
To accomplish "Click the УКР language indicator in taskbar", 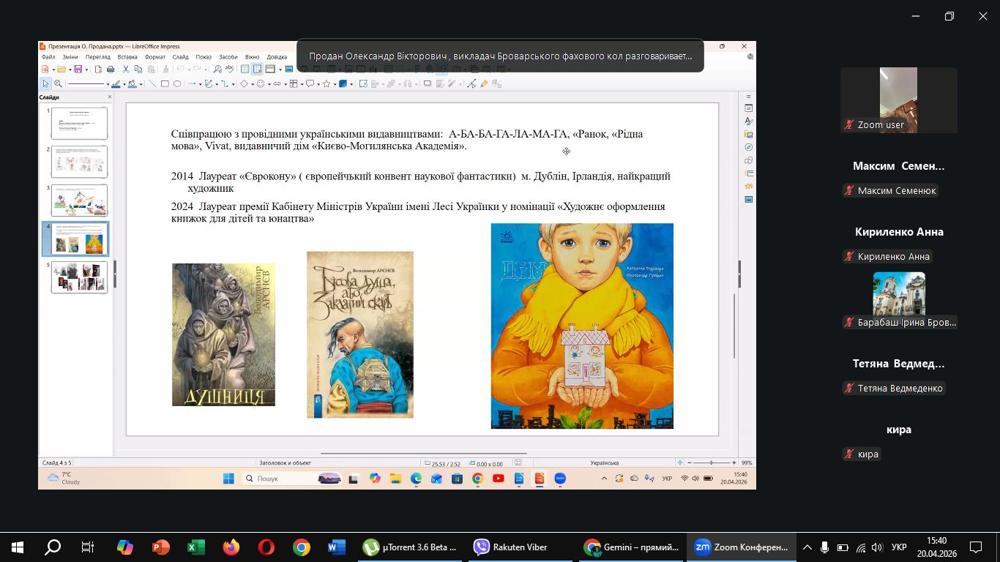I will tap(899, 547).
